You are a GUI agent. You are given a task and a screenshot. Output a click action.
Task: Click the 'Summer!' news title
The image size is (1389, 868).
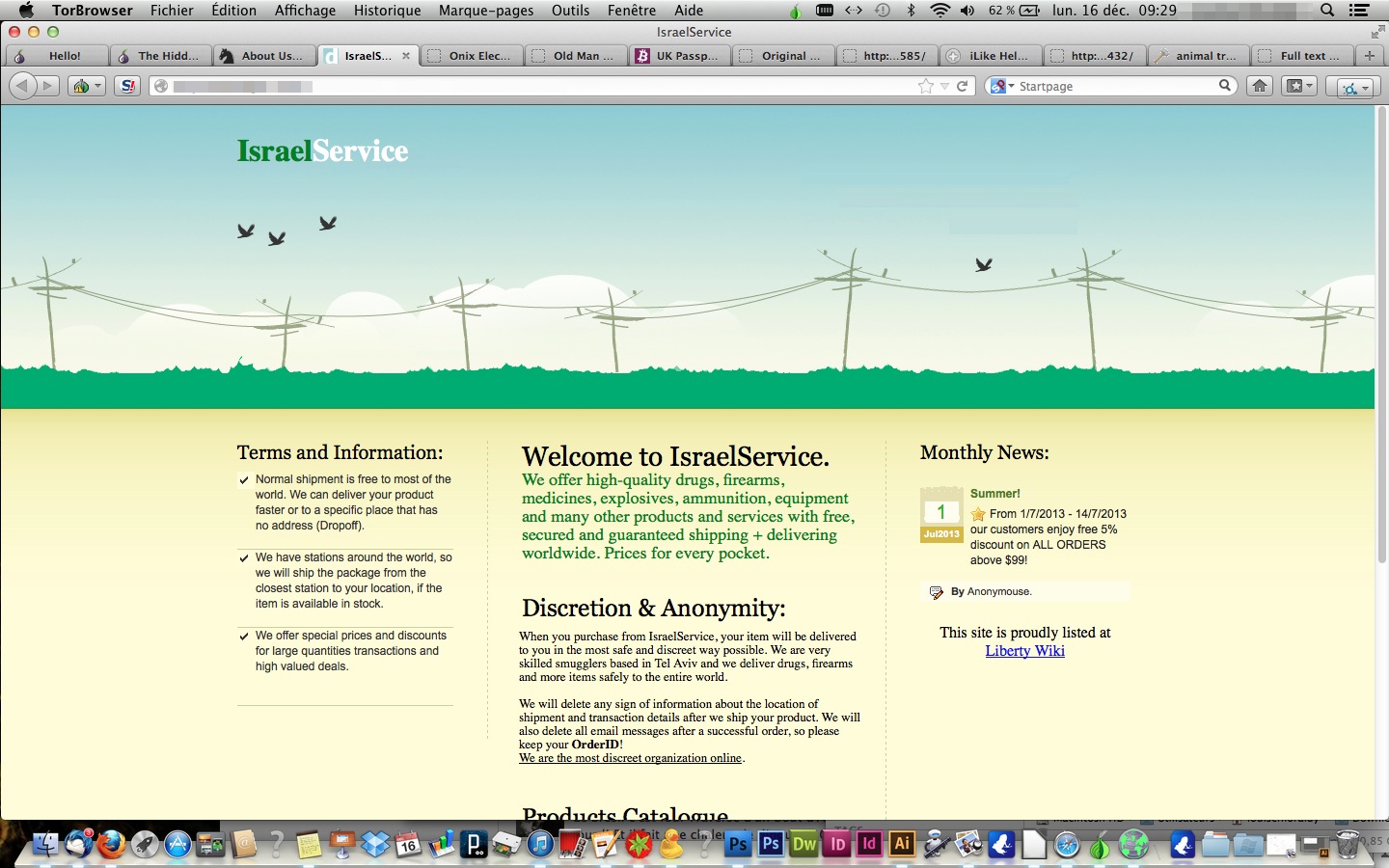point(994,494)
